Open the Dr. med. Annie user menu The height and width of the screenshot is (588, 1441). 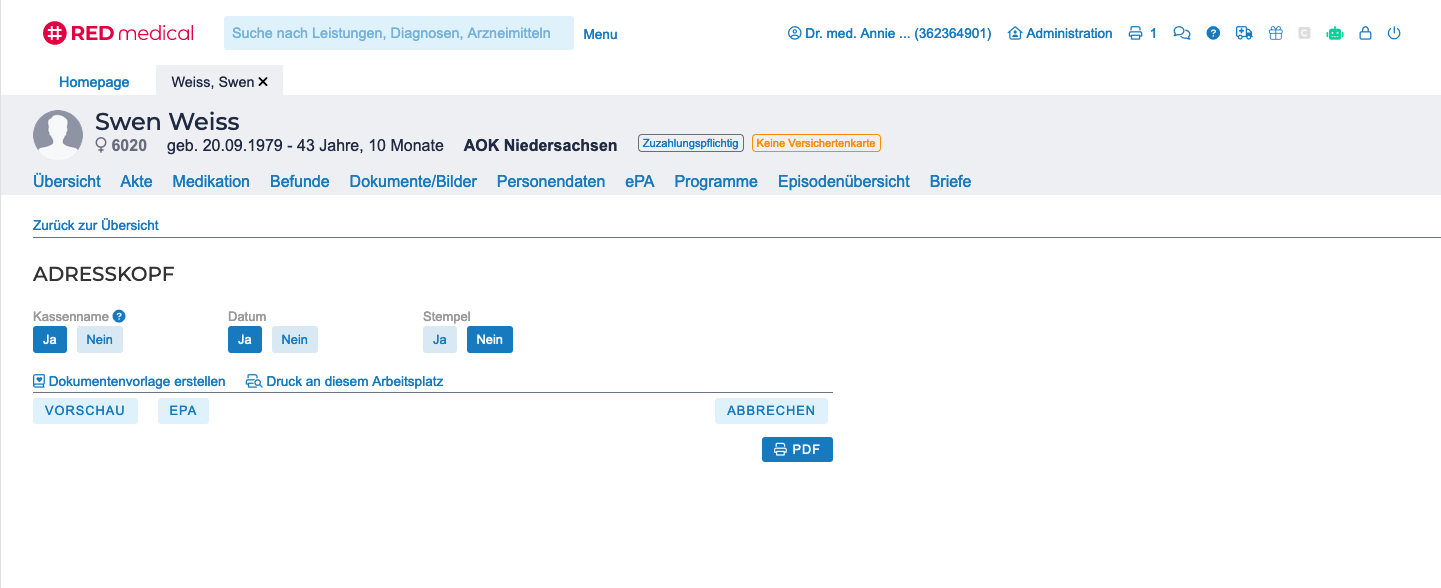pyautogui.click(x=889, y=33)
